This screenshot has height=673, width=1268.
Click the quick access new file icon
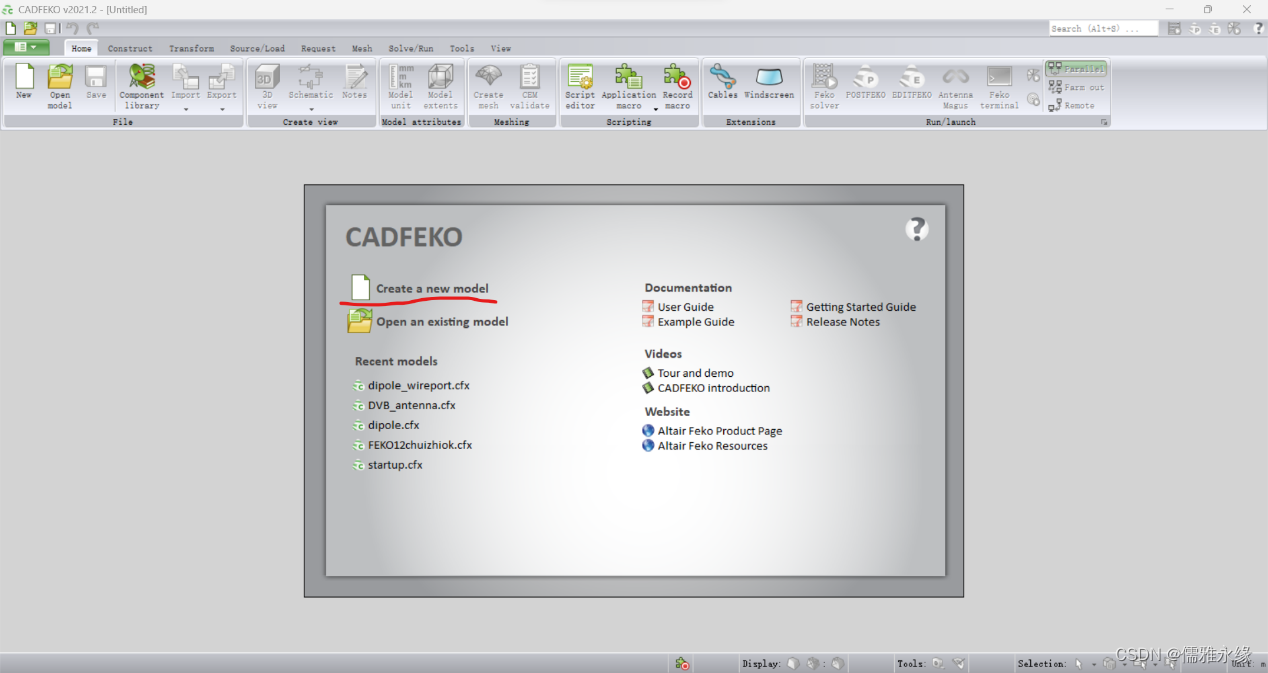pyautogui.click(x=11, y=28)
